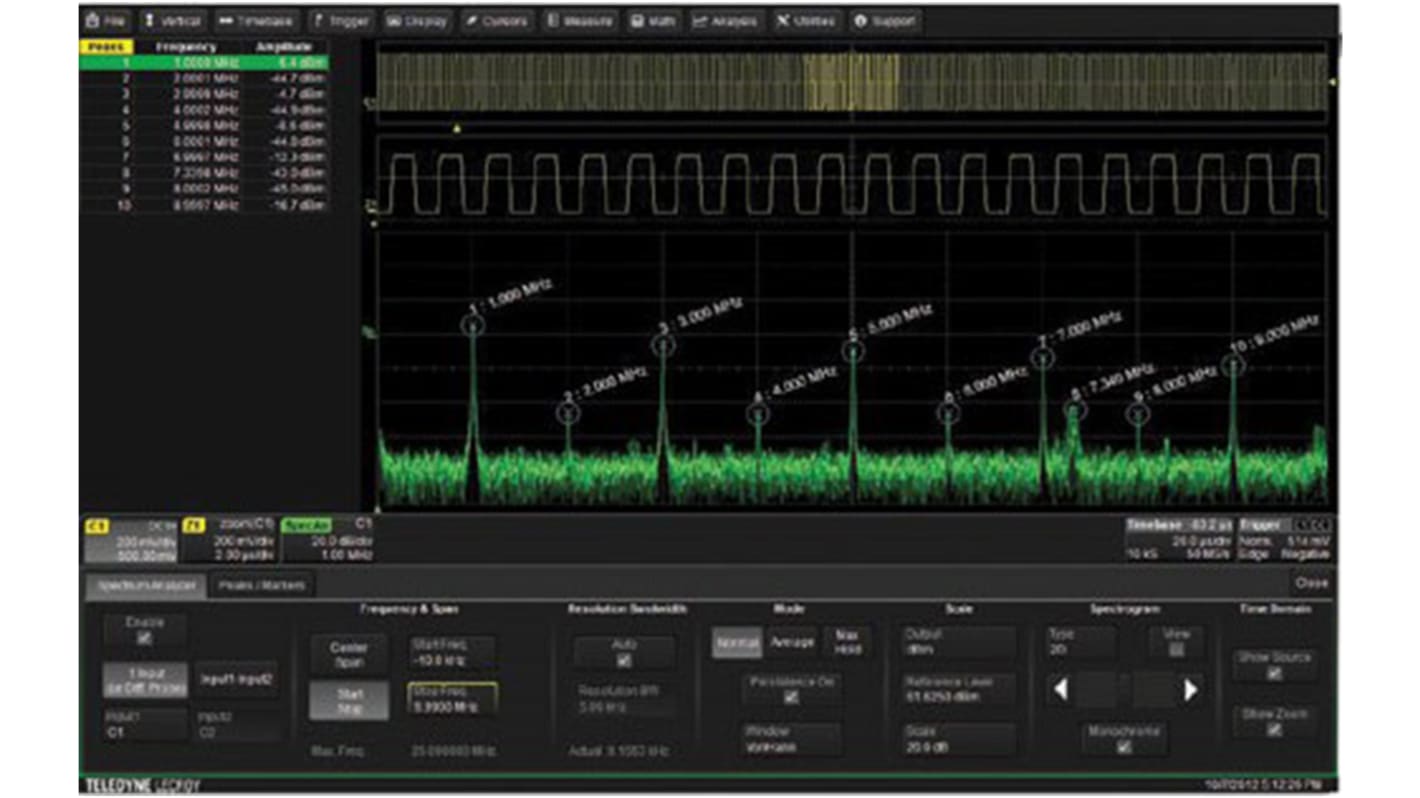Open the File menu
The image size is (1420, 798).
click(x=107, y=20)
